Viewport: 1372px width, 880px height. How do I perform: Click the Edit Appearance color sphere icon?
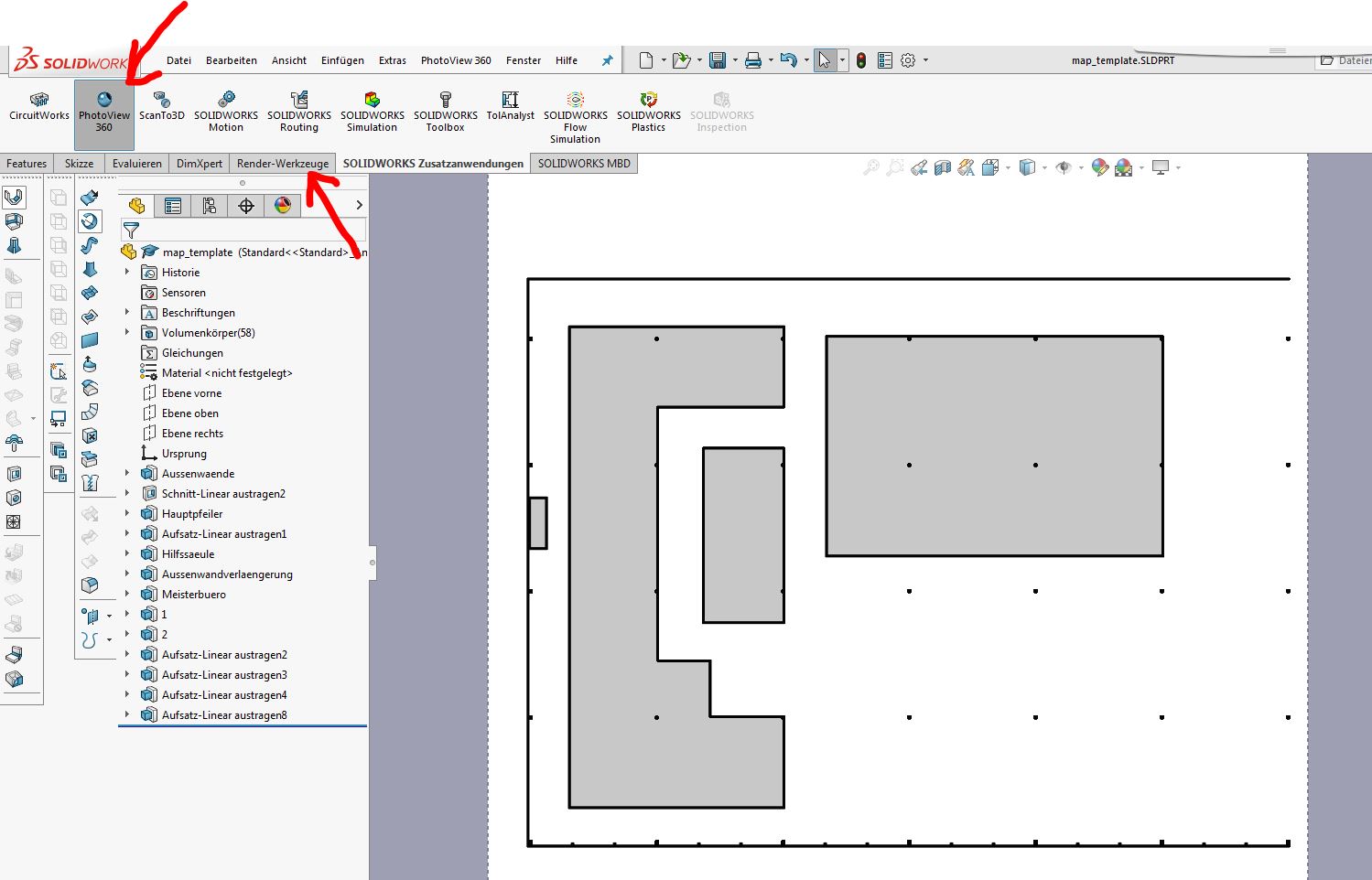click(x=1100, y=167)
